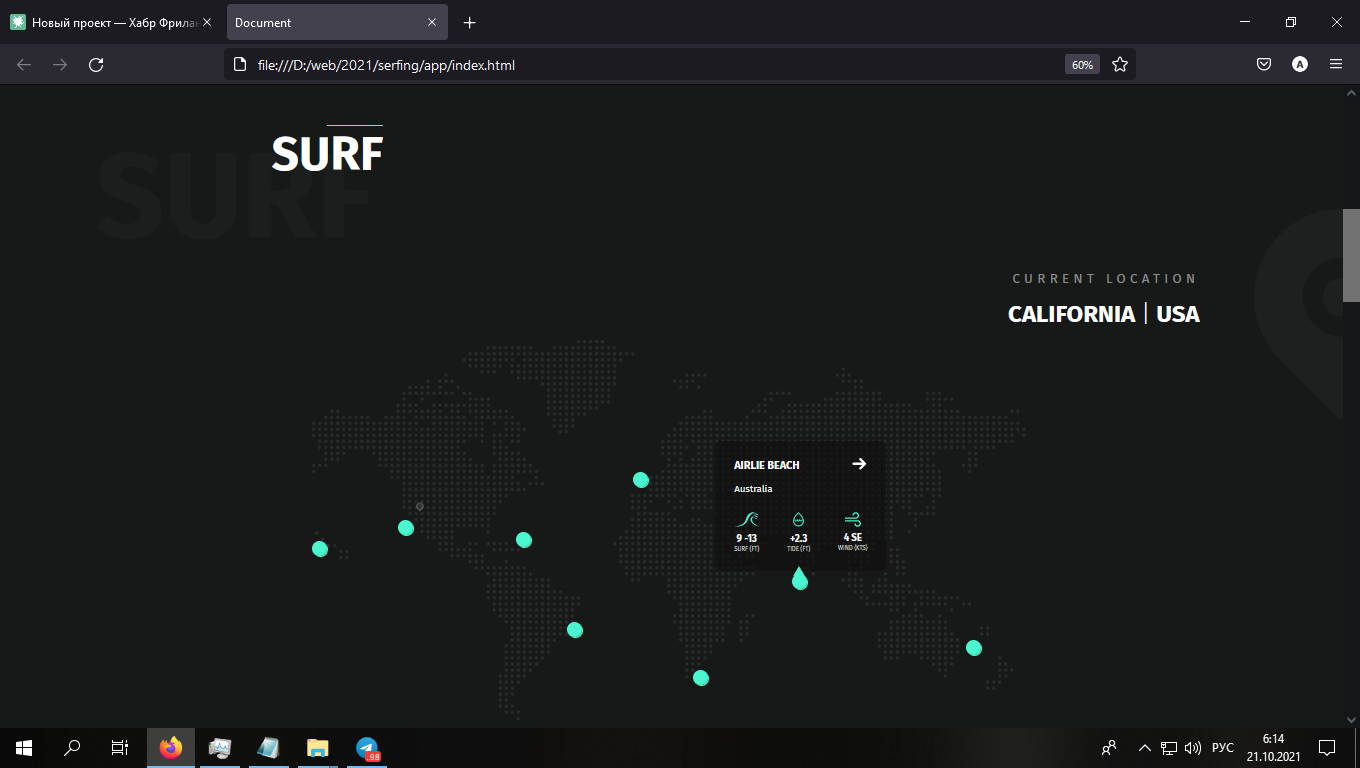Click the 9 -13 surf value
Screen dimensions: 1360x768
click(x=747, y=538)
